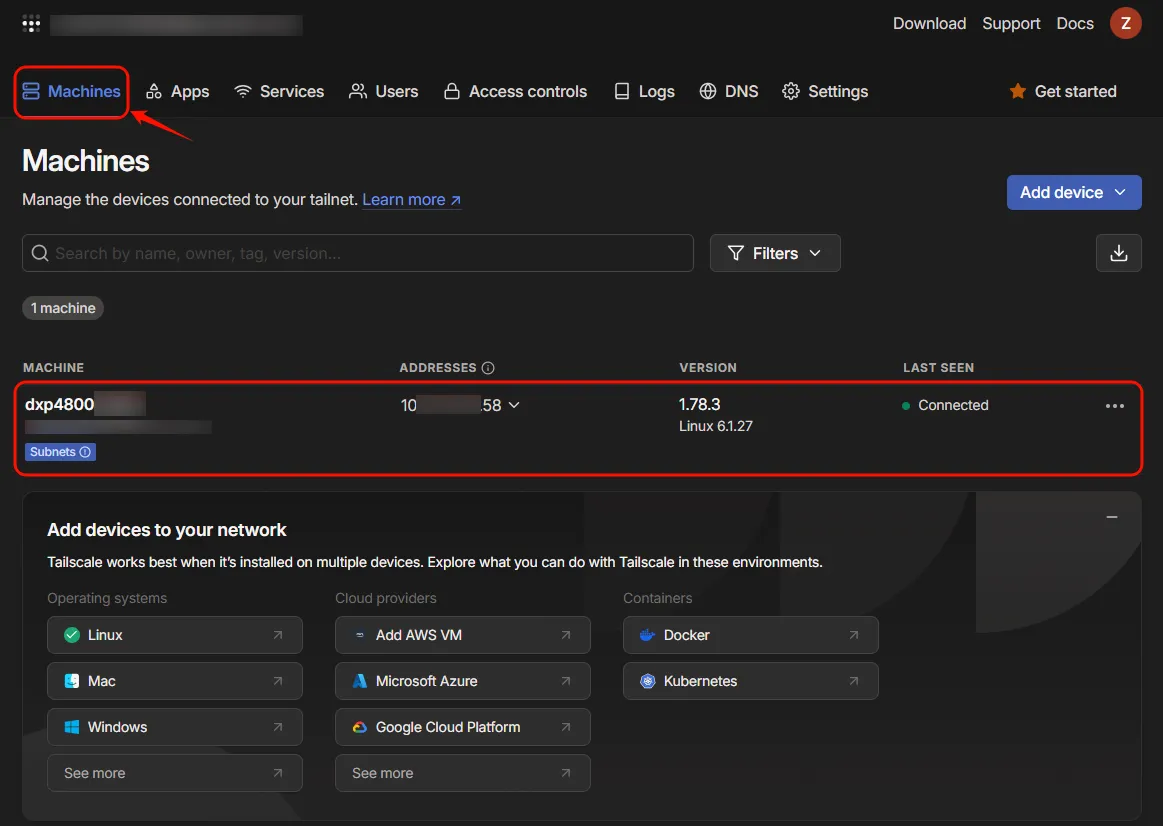1163x826 pixels.
Task: Switch to the Access controls tab
Action: [514, 91]
